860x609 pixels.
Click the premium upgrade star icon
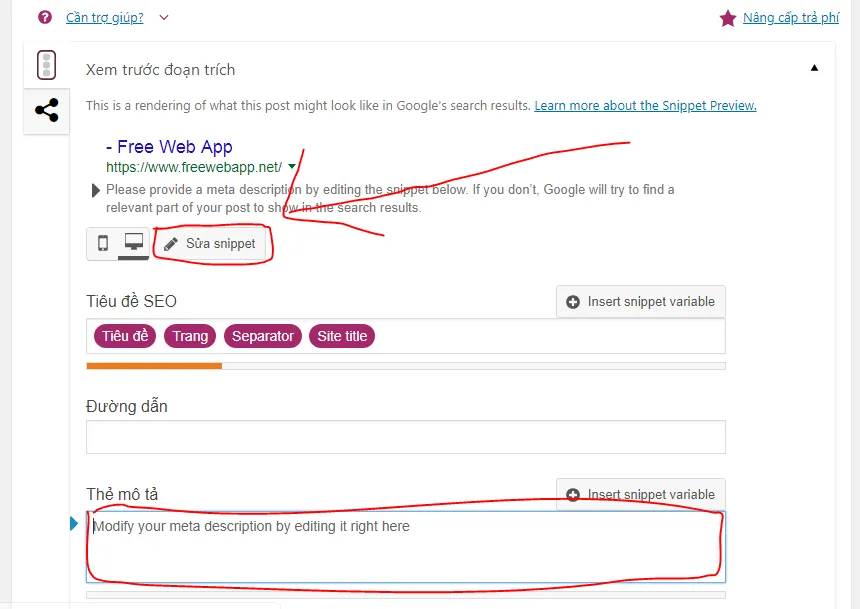727,18
